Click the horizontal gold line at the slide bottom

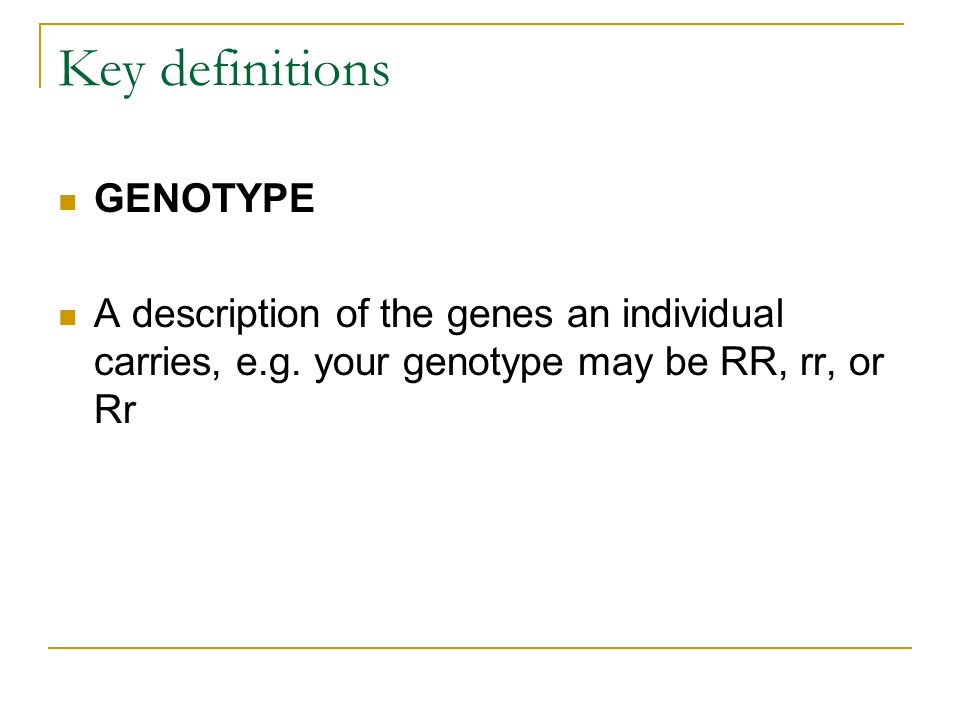pos(480,647)
